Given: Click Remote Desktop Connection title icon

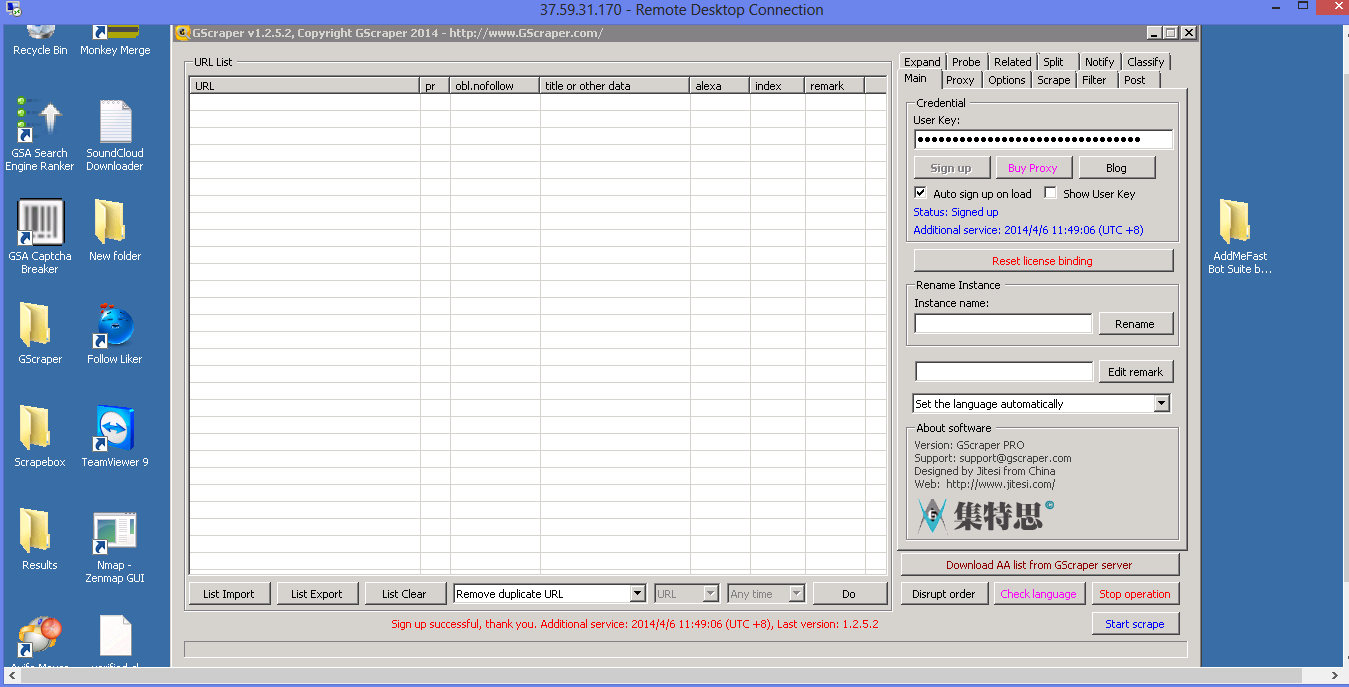Looking at the screenshot, I should [x=13, y=10].
